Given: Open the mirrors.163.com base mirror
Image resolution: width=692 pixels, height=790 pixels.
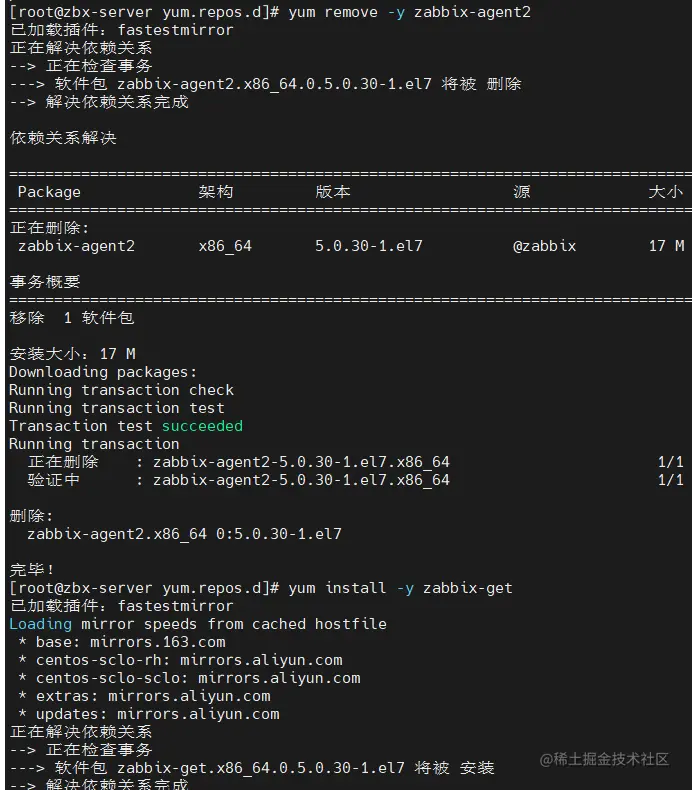Looking at the screenshot, I should 157,642.
